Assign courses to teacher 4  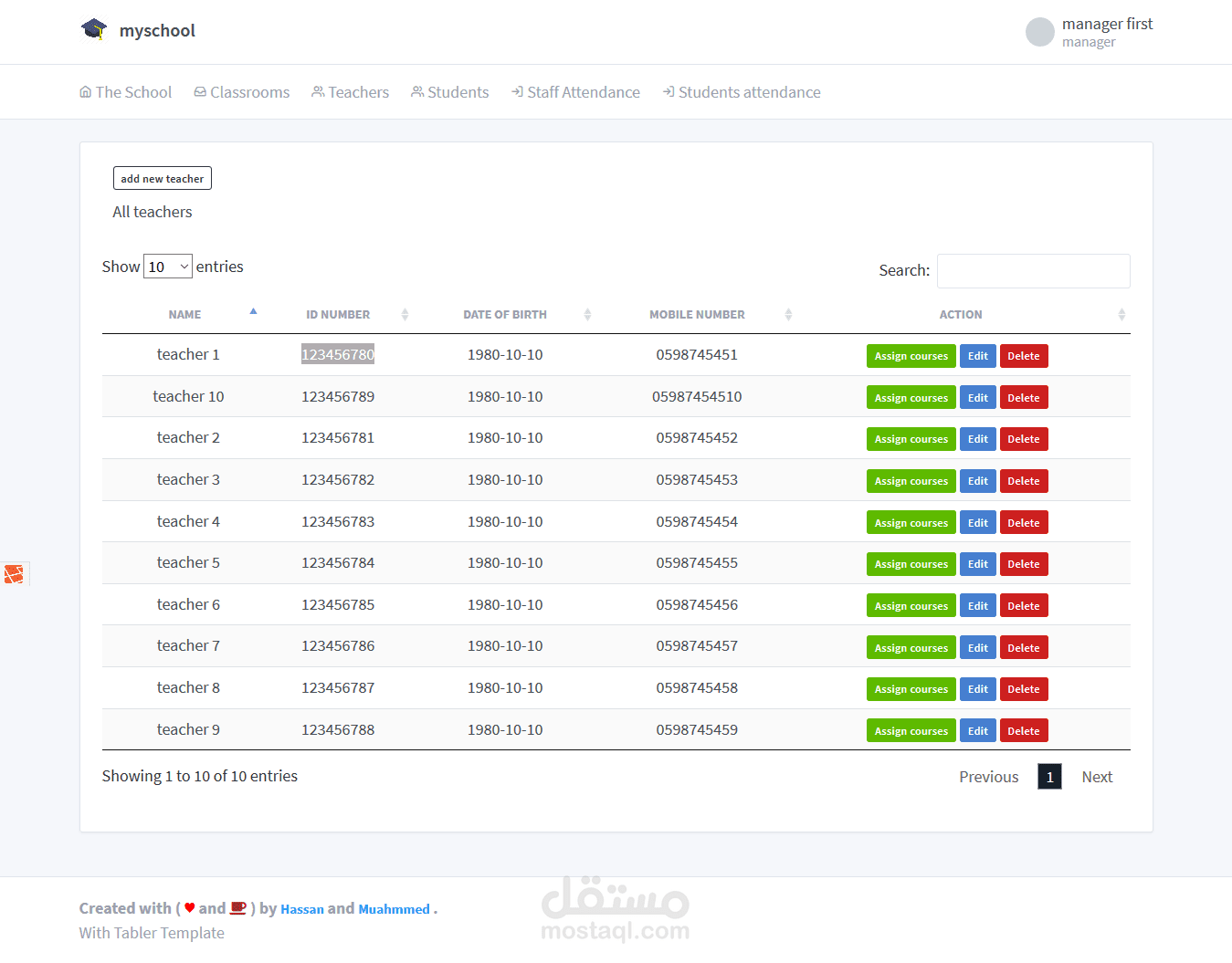pos(911,522)
